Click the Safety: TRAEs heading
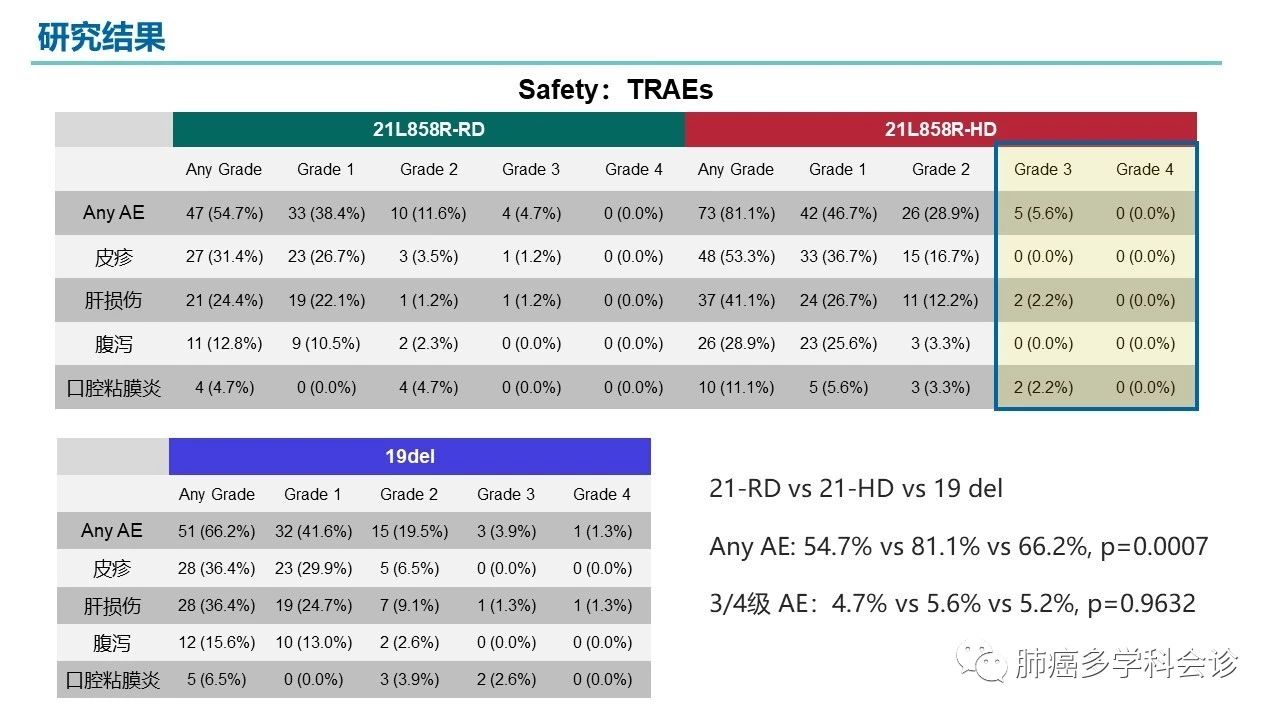 click(x=615, y=90)
